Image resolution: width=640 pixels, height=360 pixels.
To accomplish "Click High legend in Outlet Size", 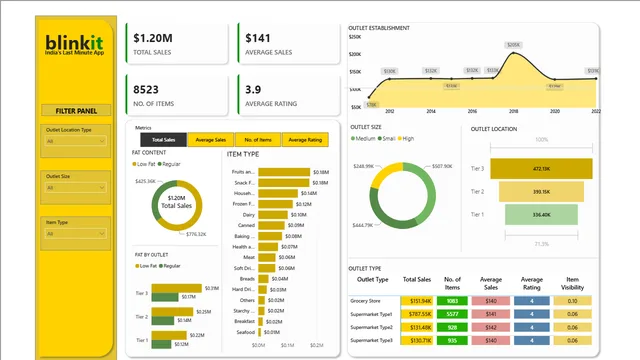I will click(x=406, y=138).
